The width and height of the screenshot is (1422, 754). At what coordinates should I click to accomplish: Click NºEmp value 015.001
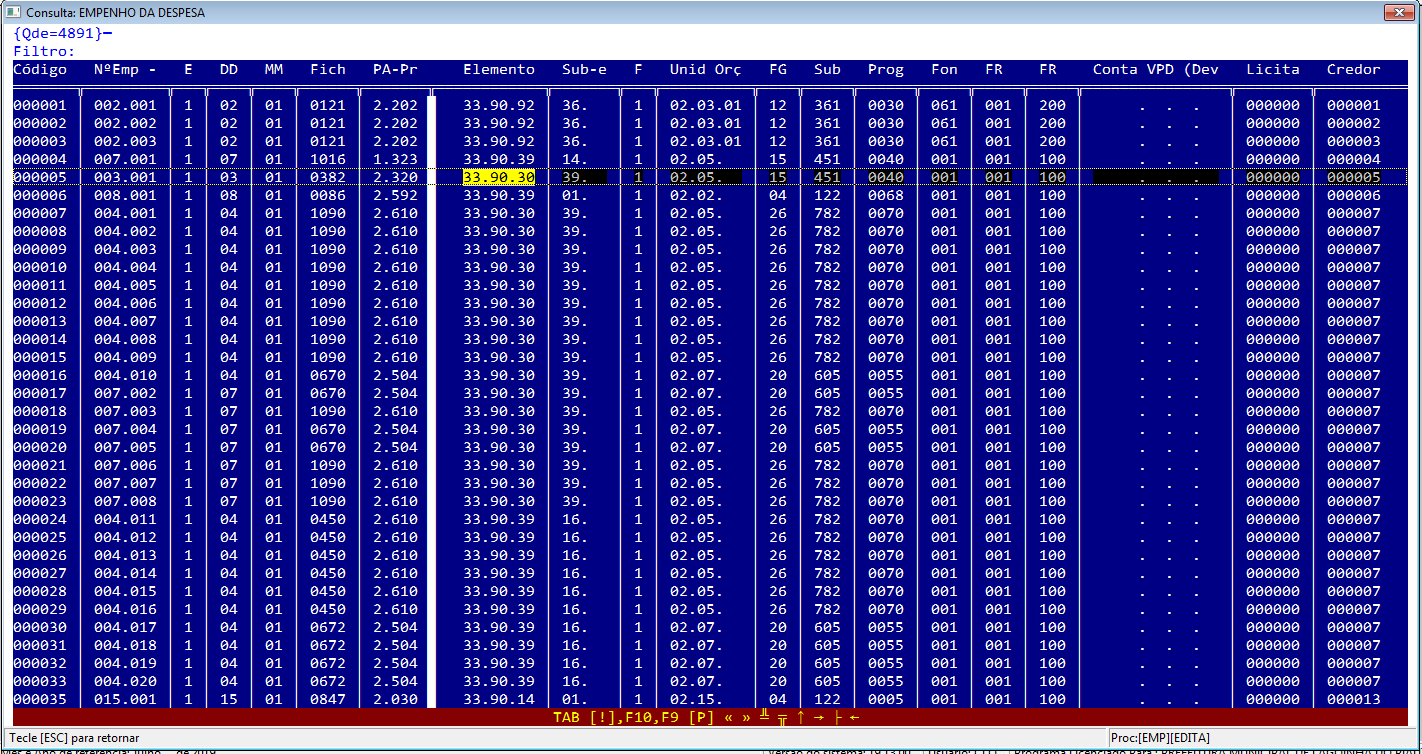(x=125, y=700)
